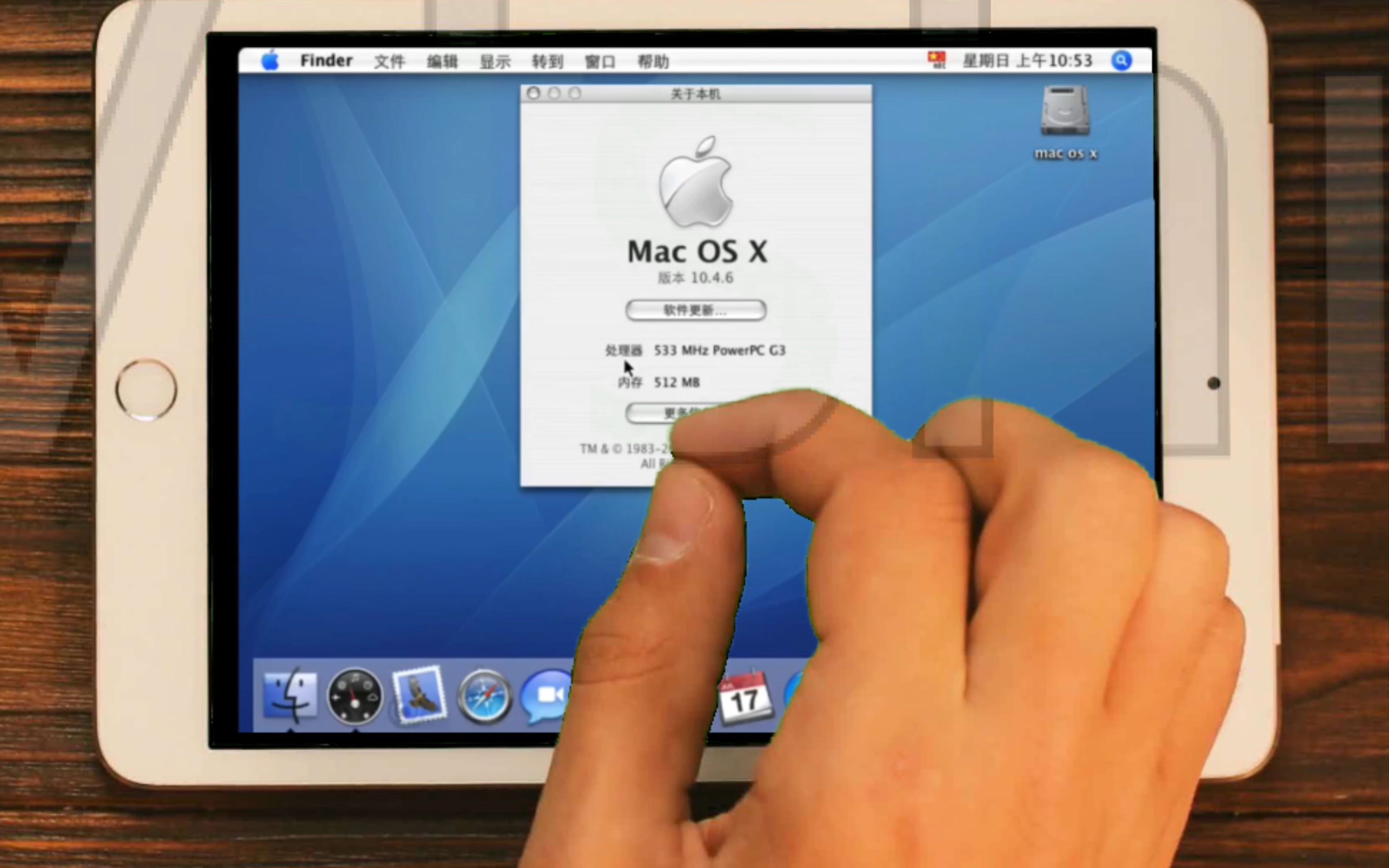
Task: Open the 编辑 menu
Action: 443,61
